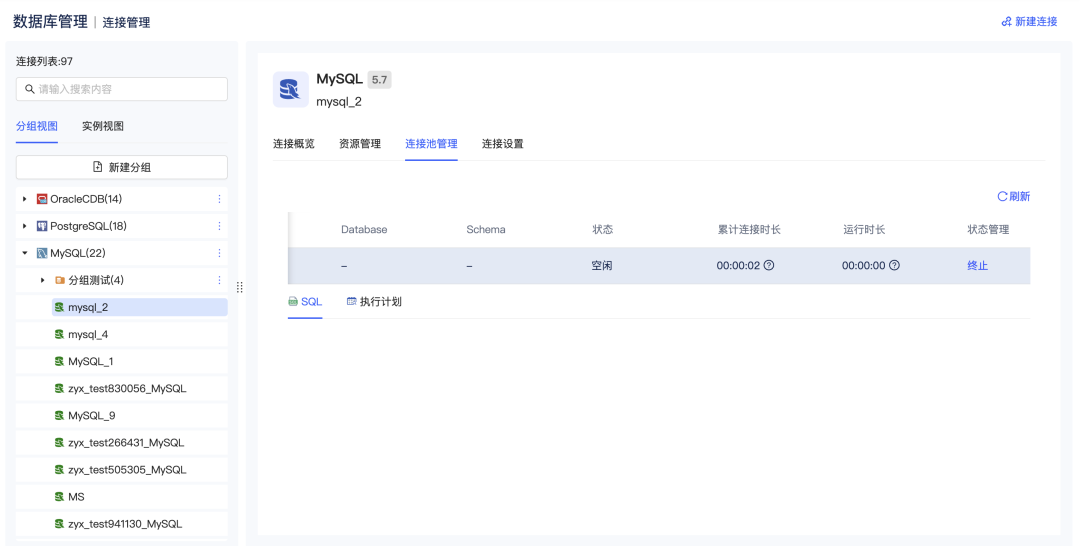Screen dimensions: 1080x546
Task: Click the MySQL(22) group icon
Action: click(x=42, y=253)
